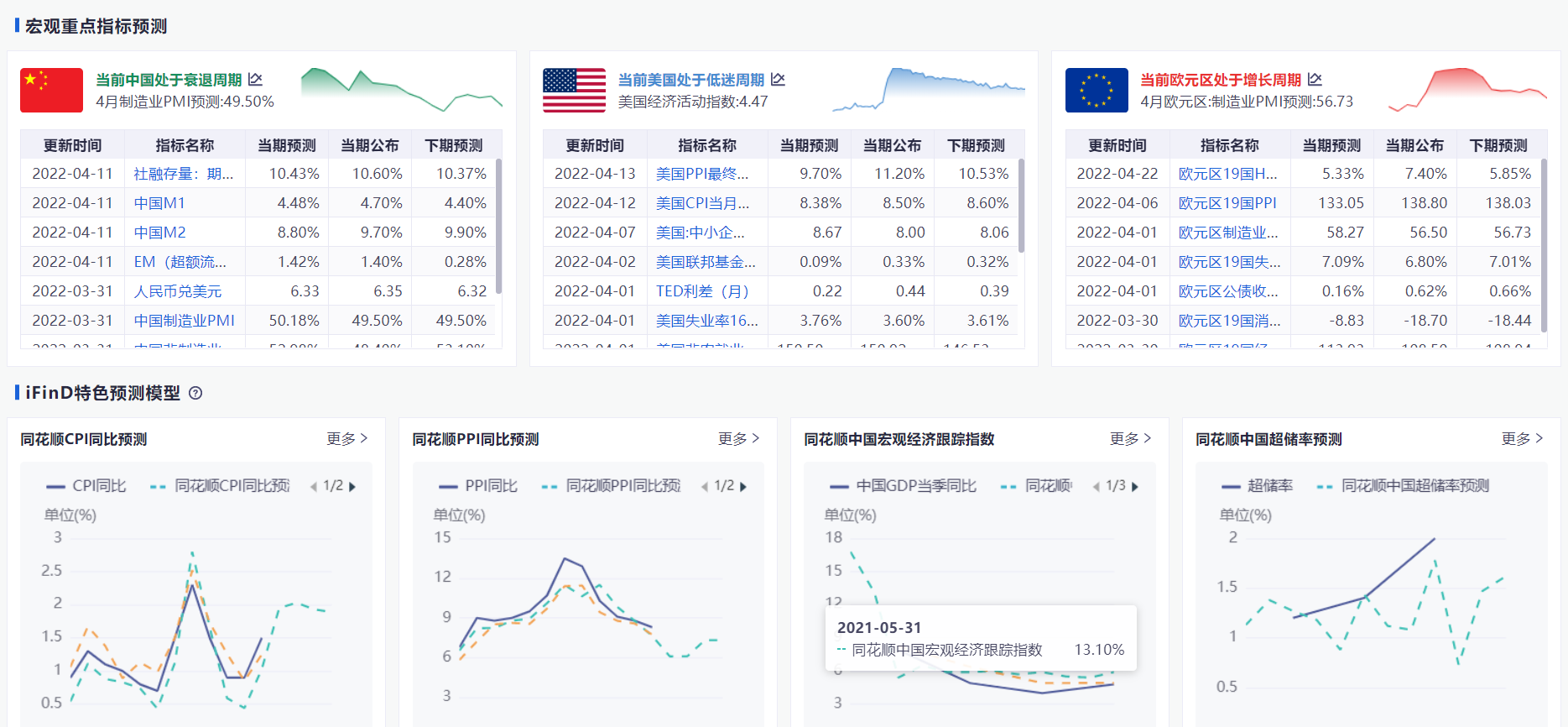This screenshot has height=727, width=1568.
Task: Toggle the 同花顺中国超储率预测 legend series
Action: tap(1403, 486)
